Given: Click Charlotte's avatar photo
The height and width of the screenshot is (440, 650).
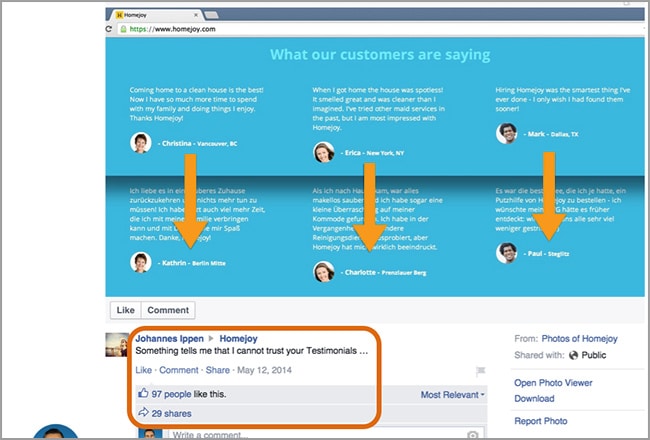Looking at the screenshot, I should [324, 272].
